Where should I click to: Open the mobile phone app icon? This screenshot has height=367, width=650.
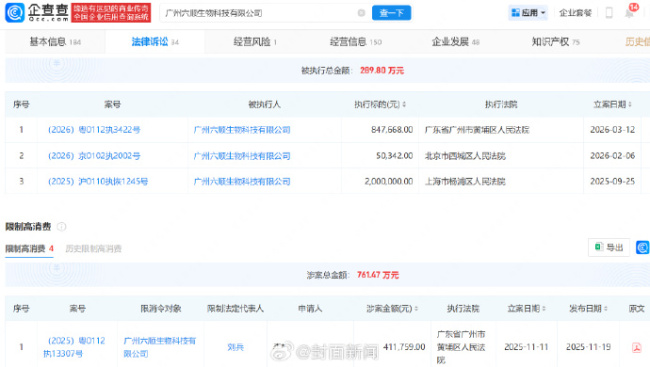[x=609, y=13]
